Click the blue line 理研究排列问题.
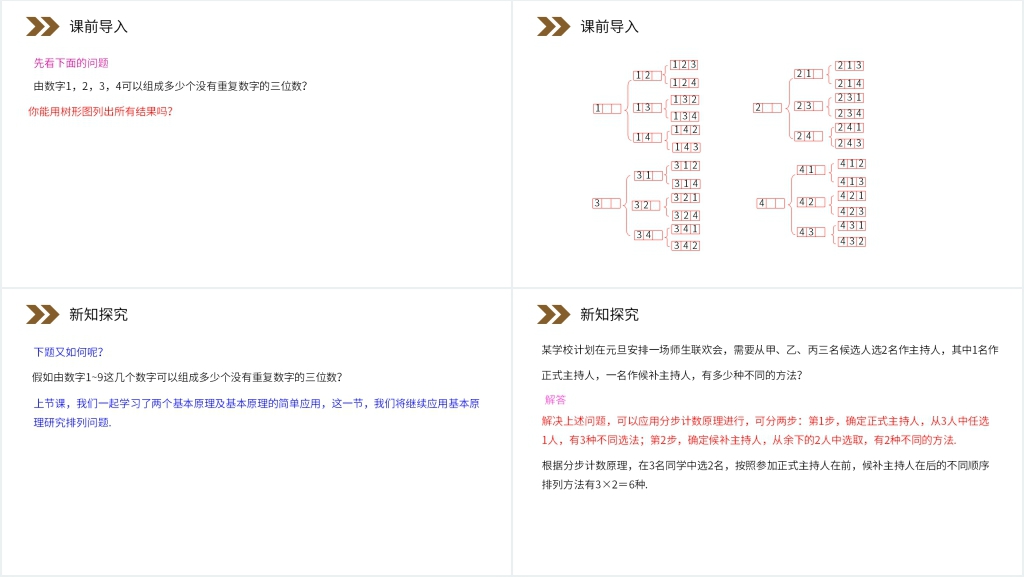This screenshot has width=1024, height=577. coord(72,423)
